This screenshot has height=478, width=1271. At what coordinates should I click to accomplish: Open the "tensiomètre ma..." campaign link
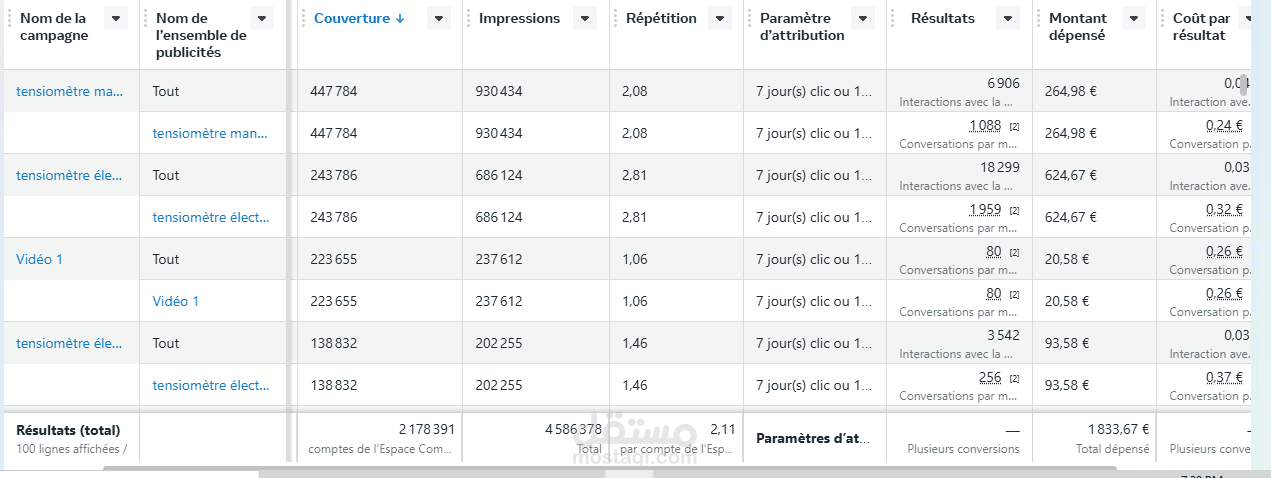coord(70,91)
